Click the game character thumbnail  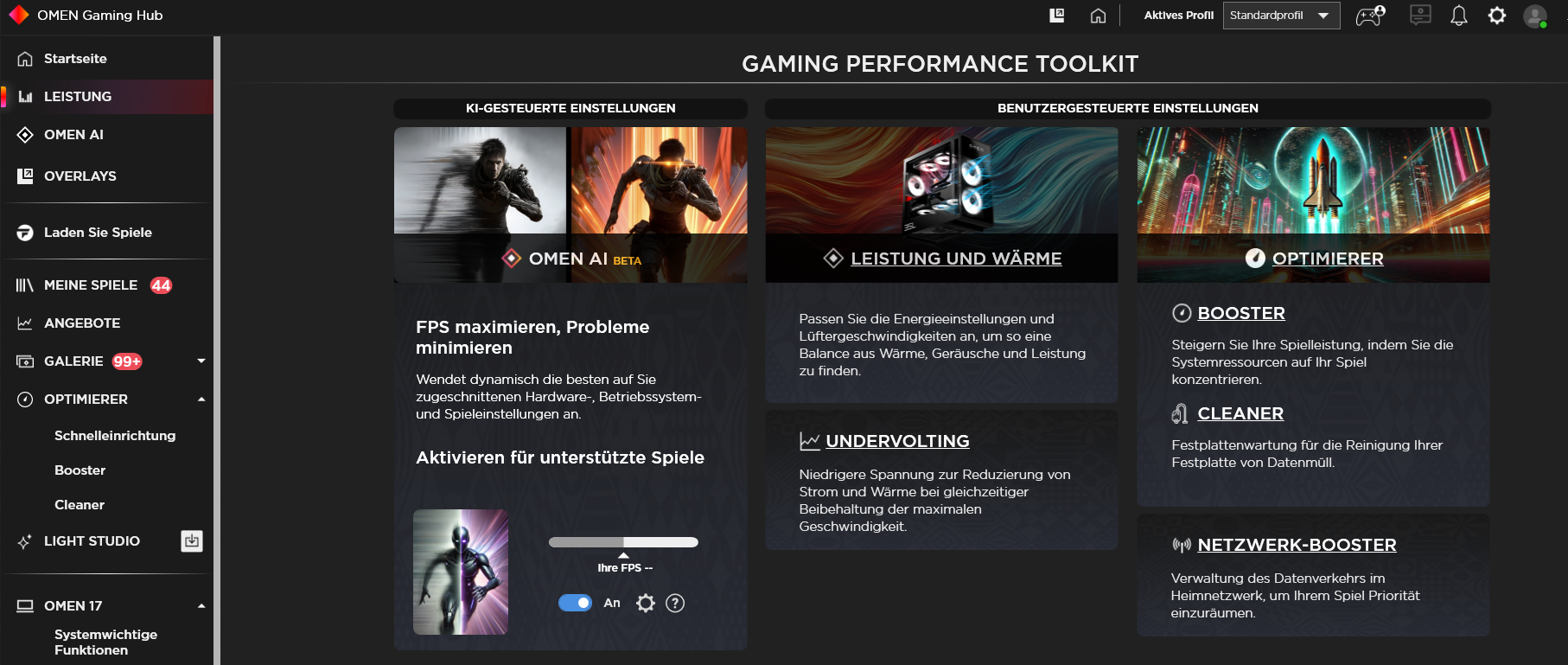click(461, 572)
